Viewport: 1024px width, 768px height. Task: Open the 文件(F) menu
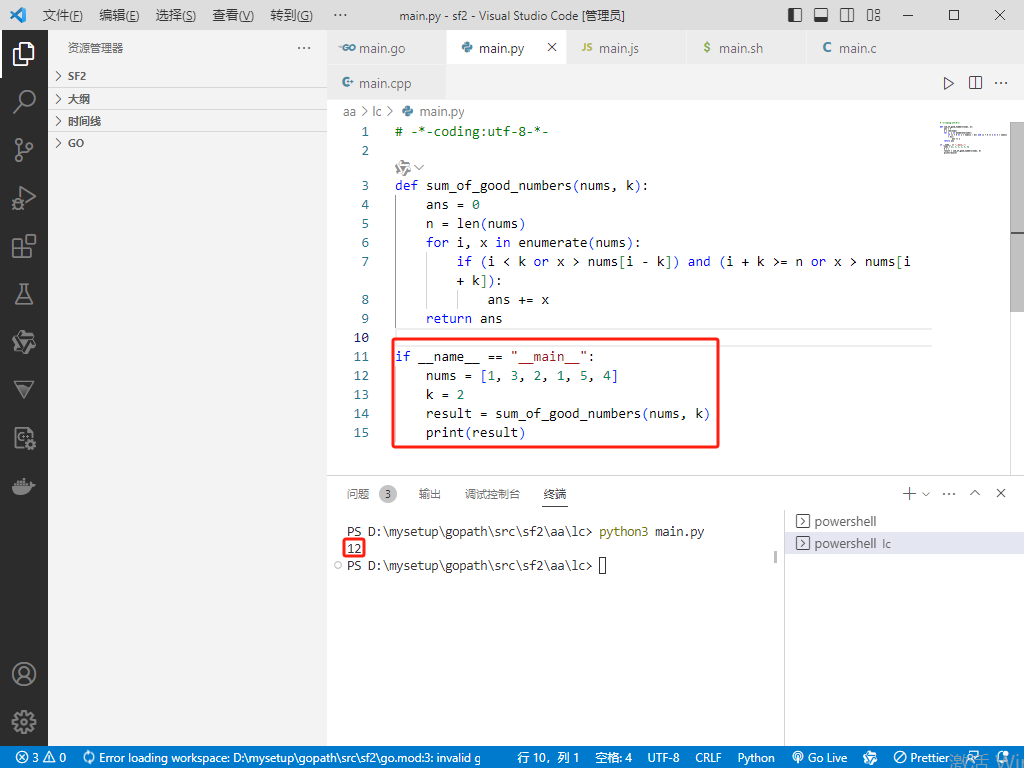coord(63,15)
